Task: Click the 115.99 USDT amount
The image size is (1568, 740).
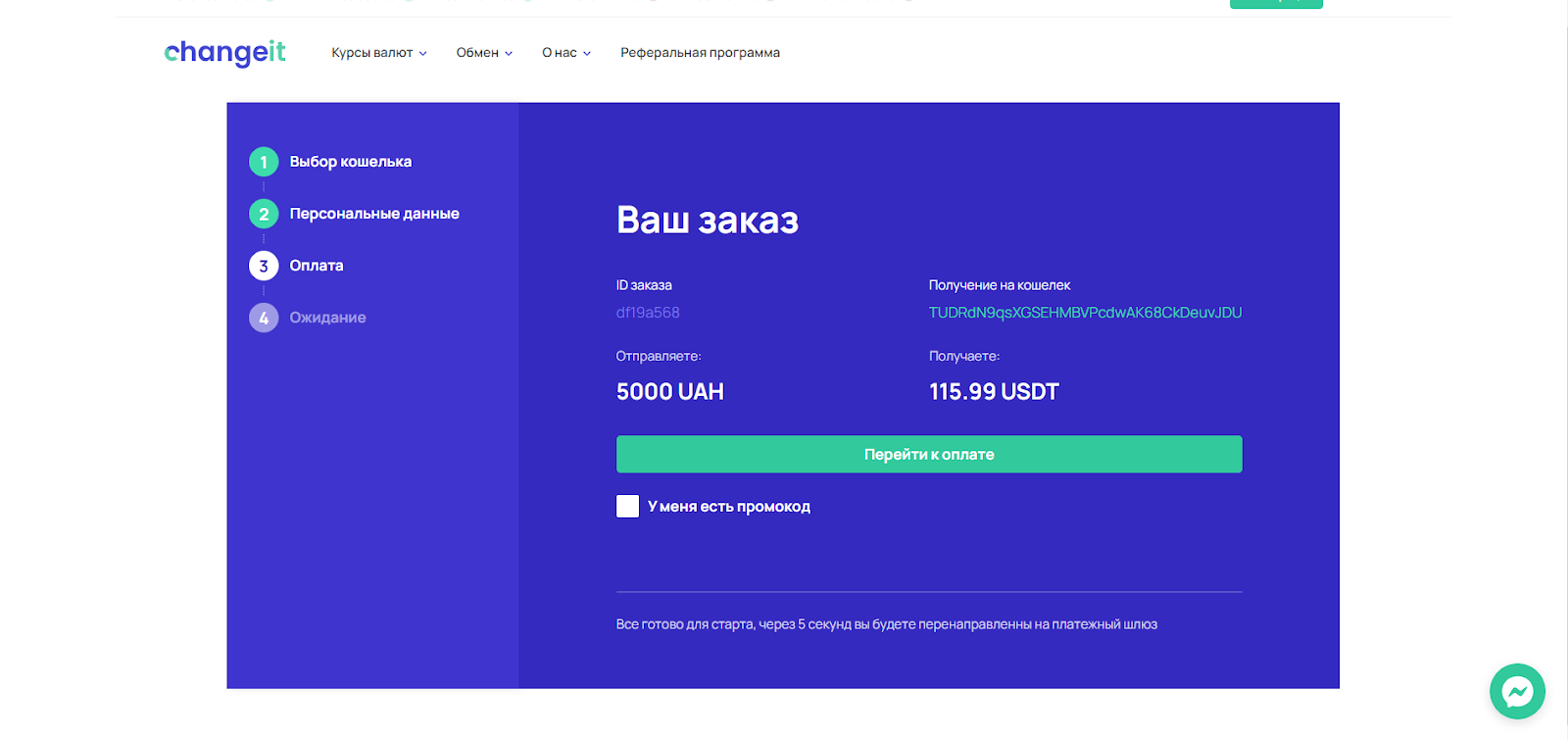Action: [994, 392]
